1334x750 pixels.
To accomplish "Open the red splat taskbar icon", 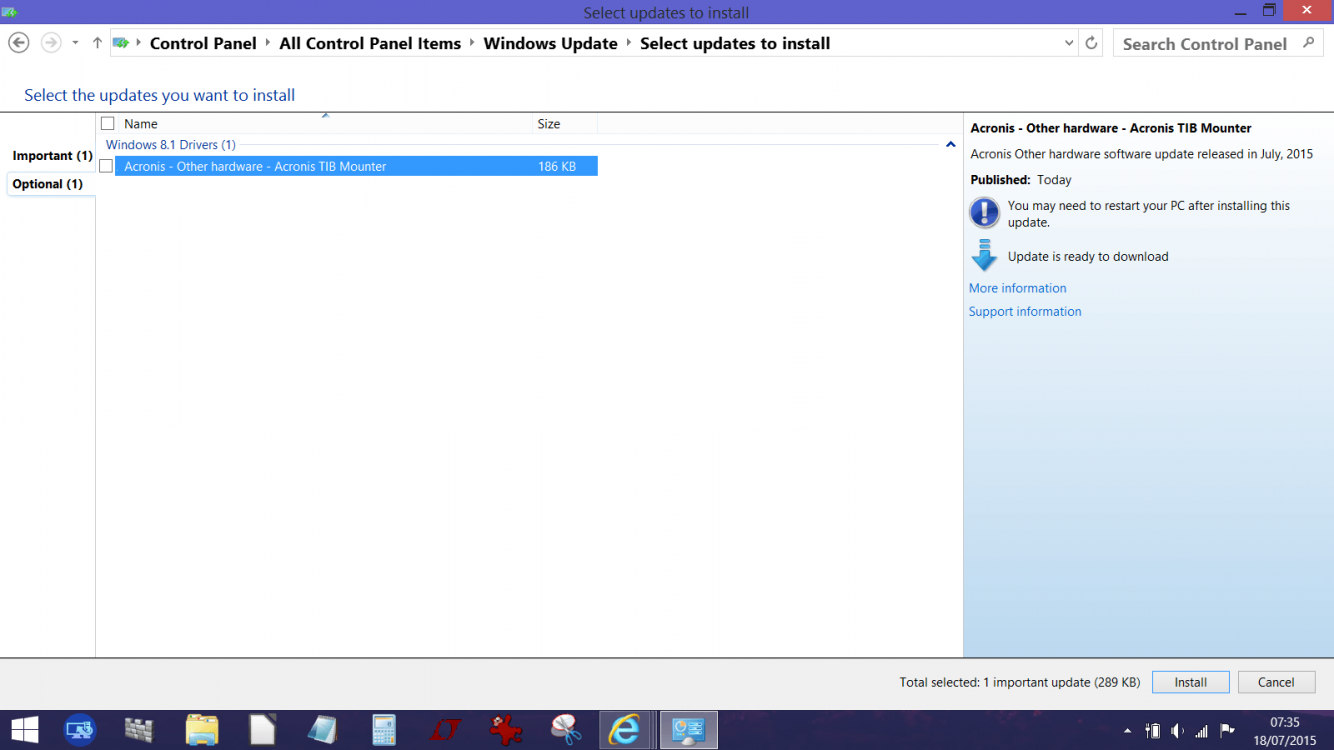I will pos(506,730).
